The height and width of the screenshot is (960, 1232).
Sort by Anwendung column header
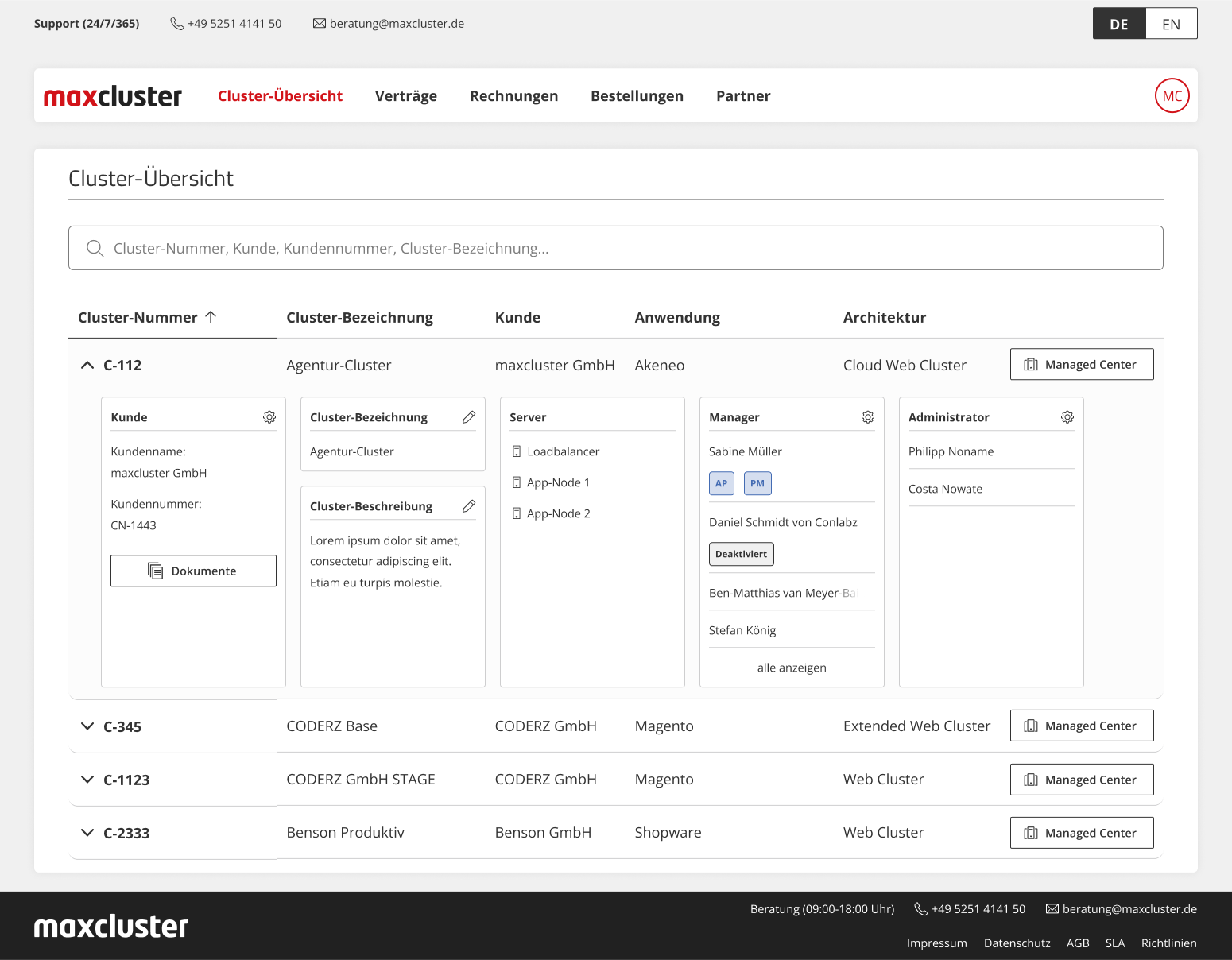pos(677,318)
